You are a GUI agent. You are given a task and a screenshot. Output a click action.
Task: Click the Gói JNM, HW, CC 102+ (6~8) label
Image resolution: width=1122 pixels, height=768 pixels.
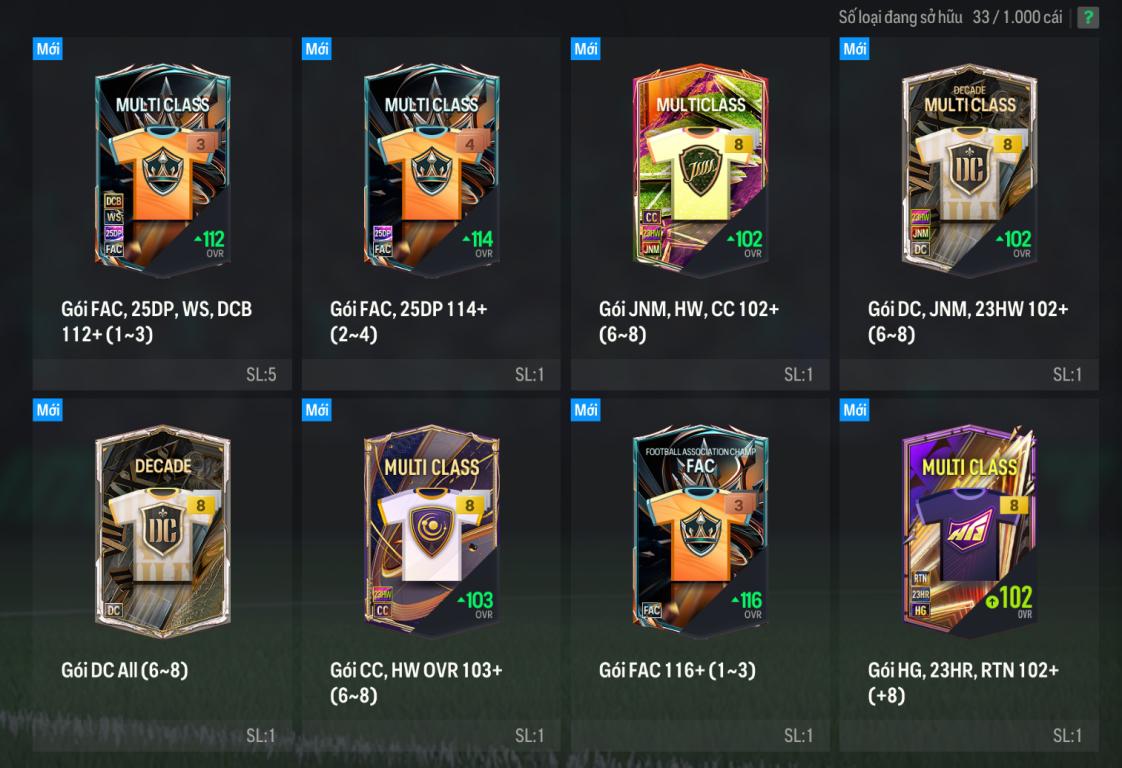688,321
